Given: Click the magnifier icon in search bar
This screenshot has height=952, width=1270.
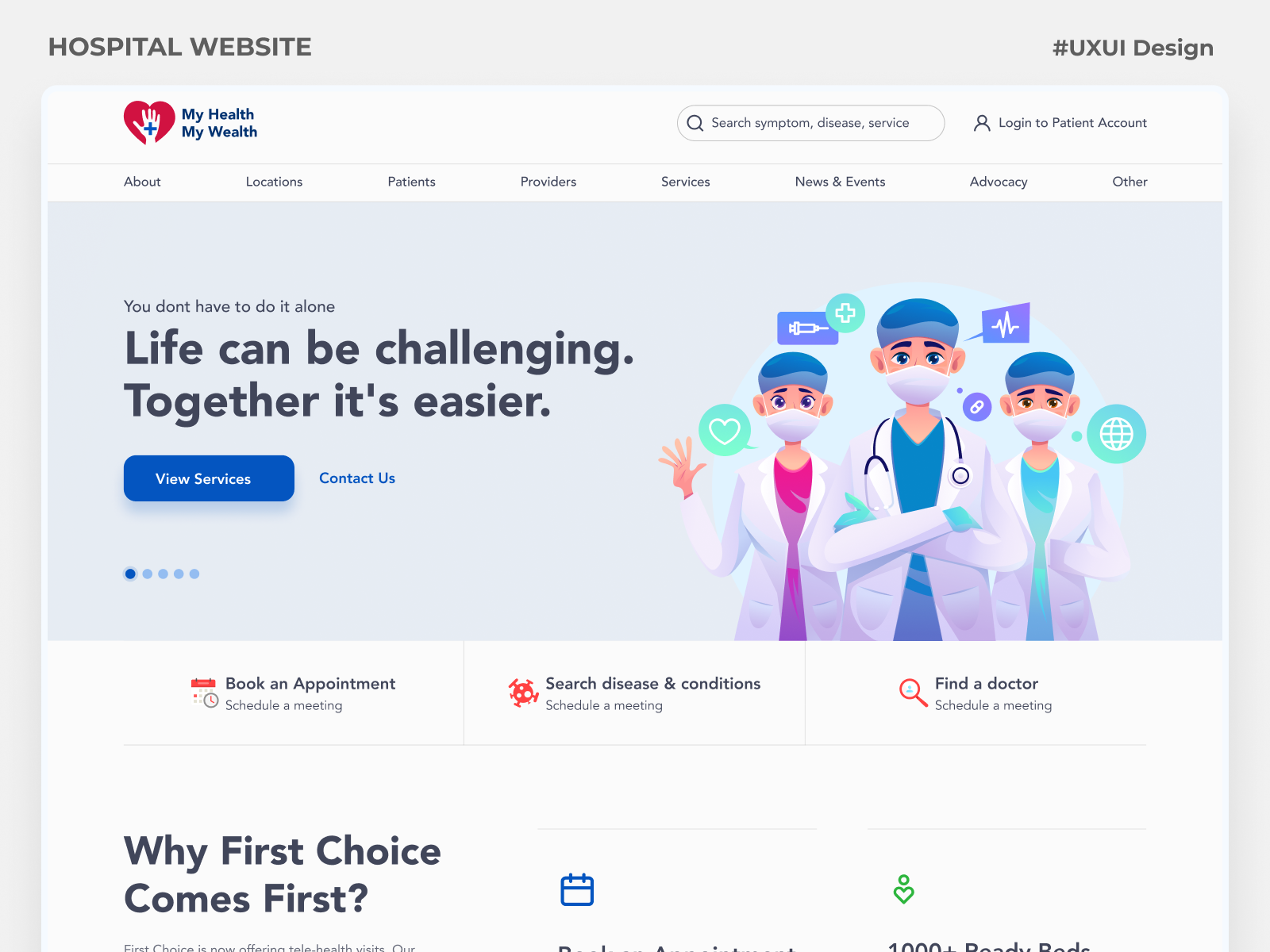Looking at the screenshot, I should (695, 123).
